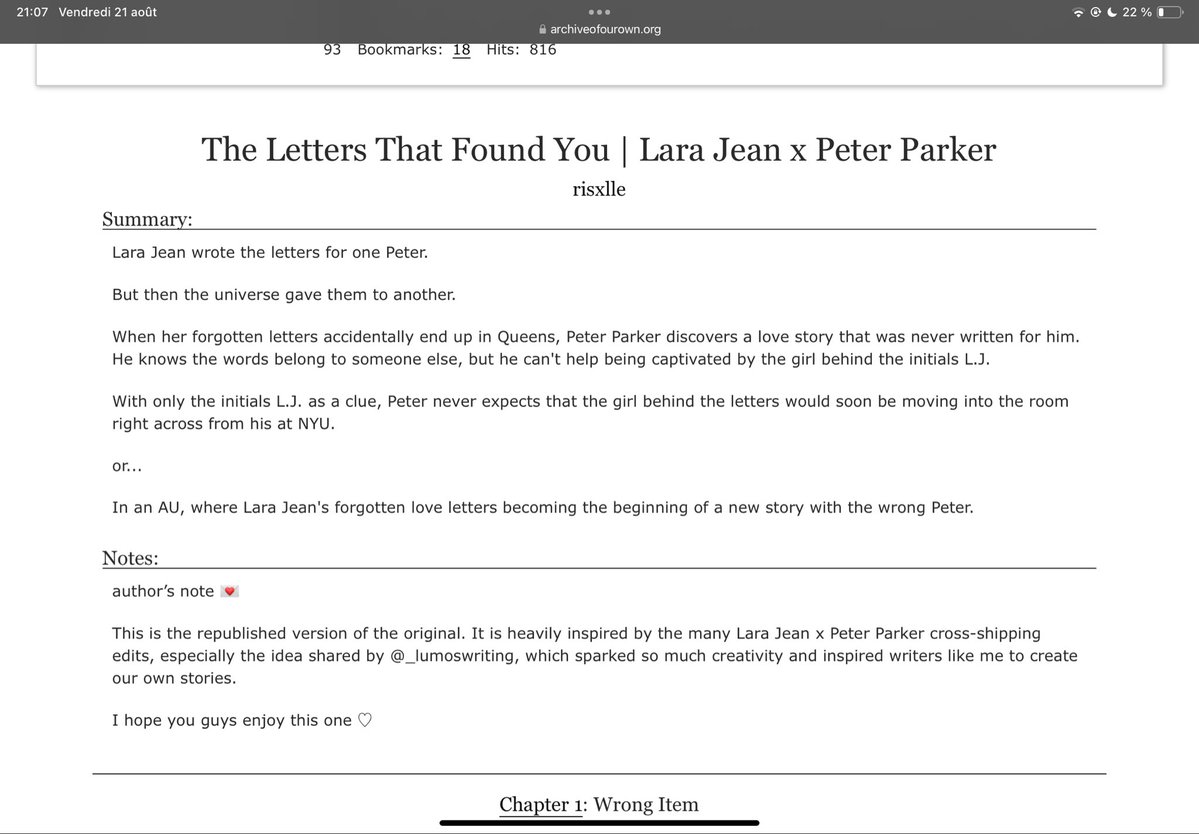Open the Bookmarks count link 18
Viewport: 1199px width, 834px height.
pos(461,50)
